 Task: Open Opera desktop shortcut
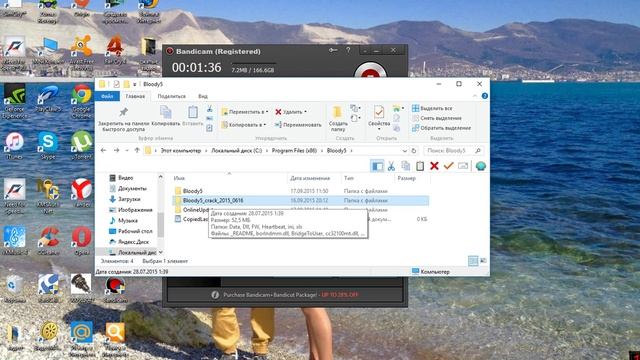click(82, 240)
